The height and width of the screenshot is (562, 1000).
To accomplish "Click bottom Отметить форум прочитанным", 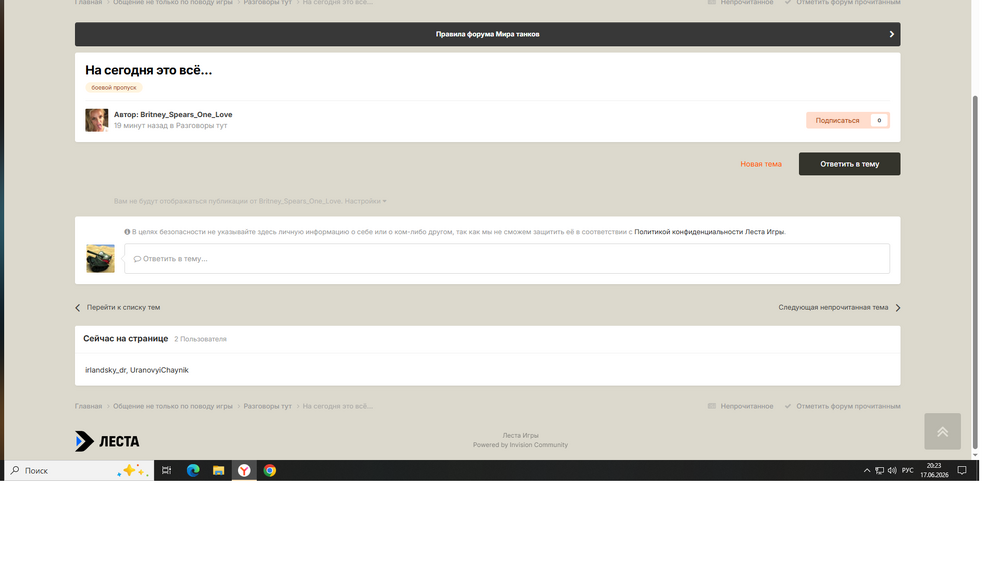I will pyautogui.click(x=842, y=406).
